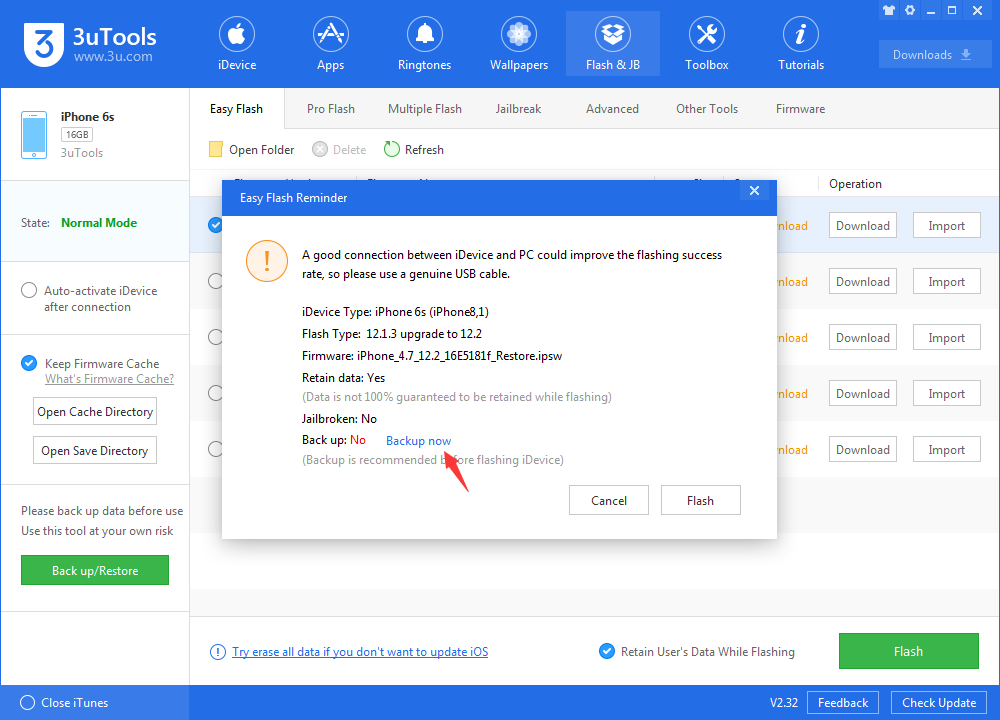Click the green Flash button at bottom

tap(909, 651)
